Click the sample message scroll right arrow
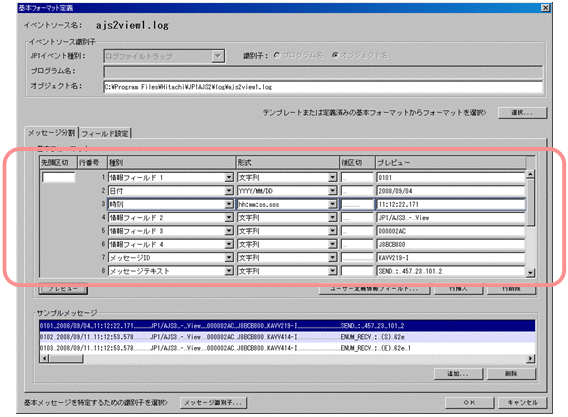Viewport: 568px width, 417px height. (x=530, y=359)
